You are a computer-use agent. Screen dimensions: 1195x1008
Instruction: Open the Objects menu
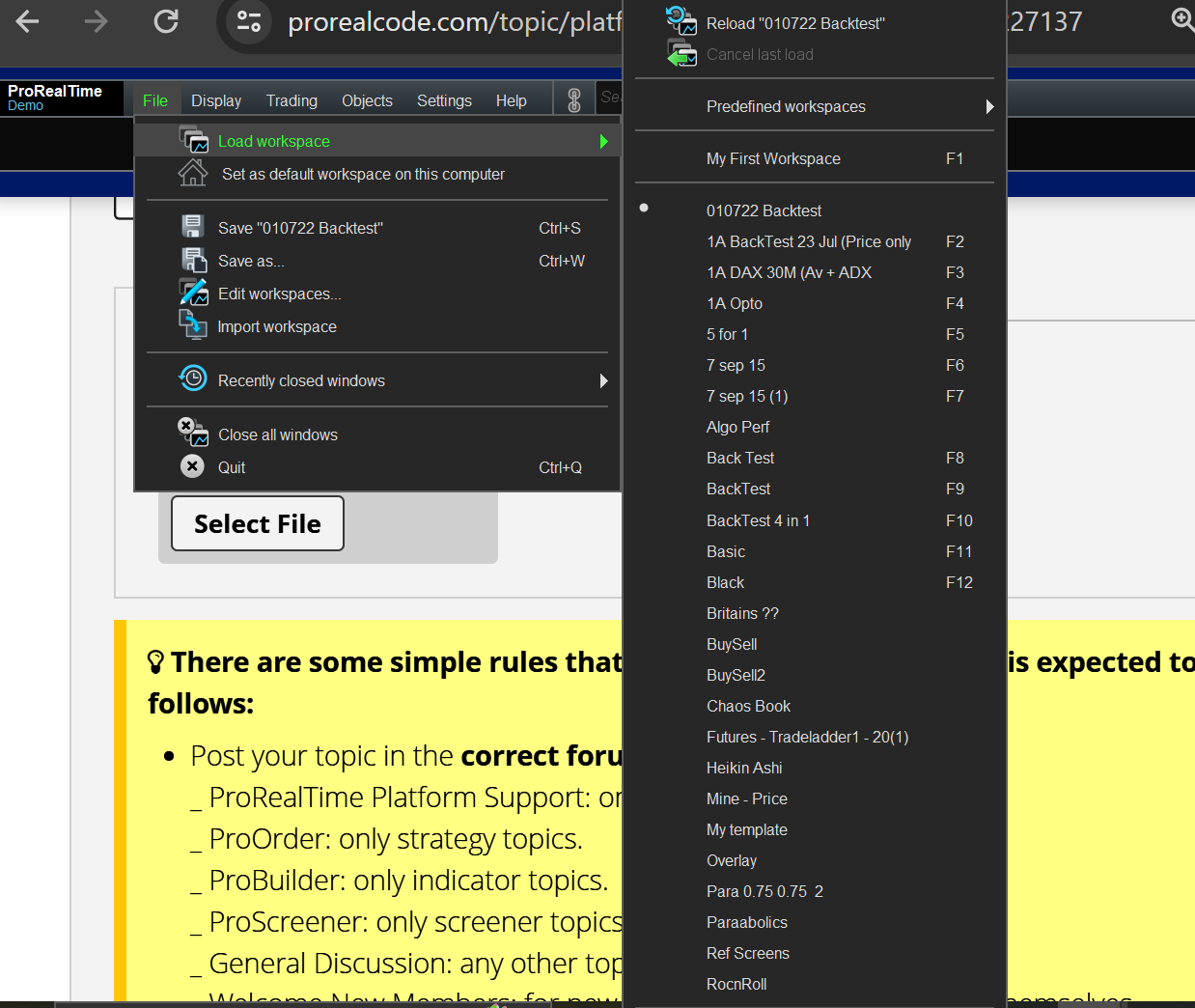367,100
